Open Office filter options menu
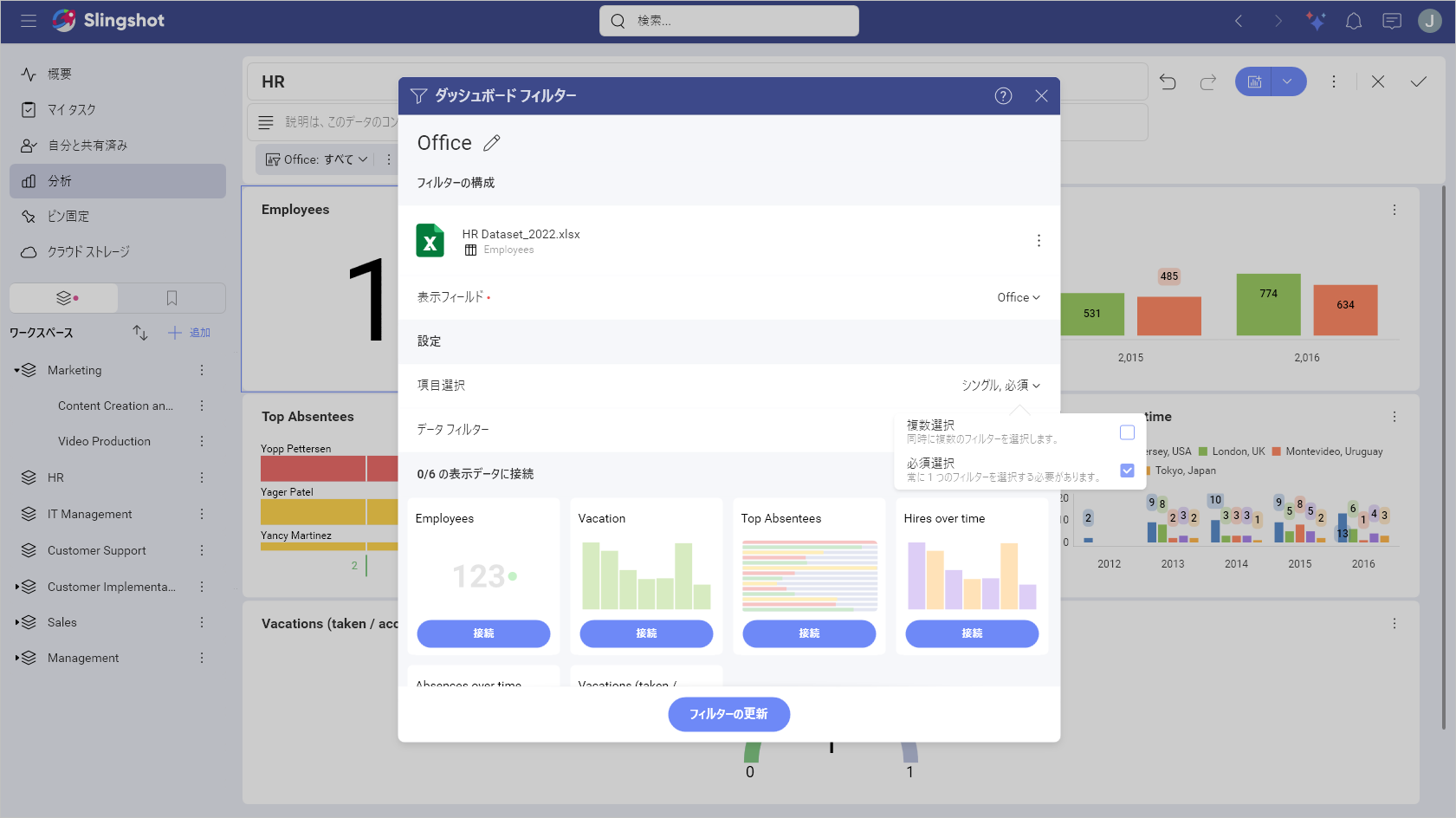1456x818 pixels. (x=388, y=159)
